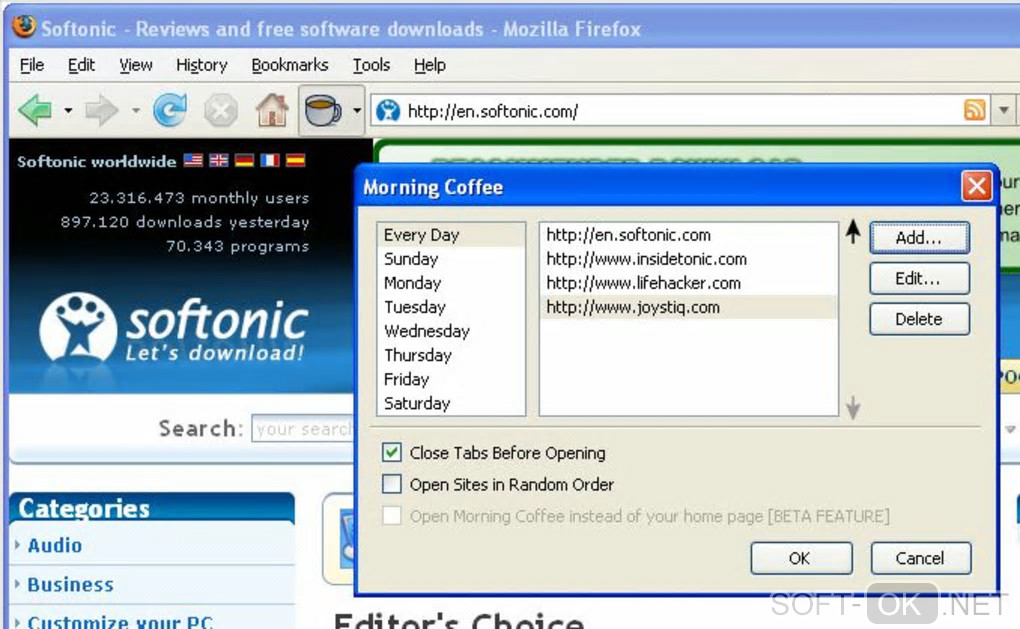Move selected site down with down arrow
The height and width of the screenshot is (629, 1020).
pos(853,407)
